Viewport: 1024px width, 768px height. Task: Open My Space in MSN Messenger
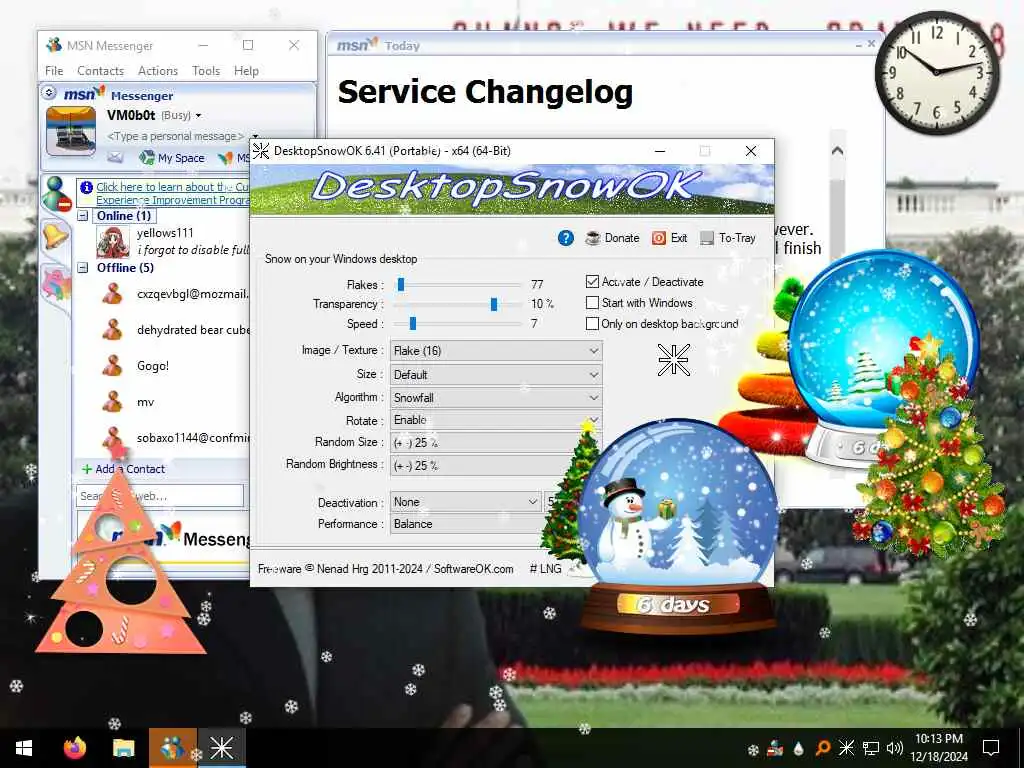pos(172,157)
